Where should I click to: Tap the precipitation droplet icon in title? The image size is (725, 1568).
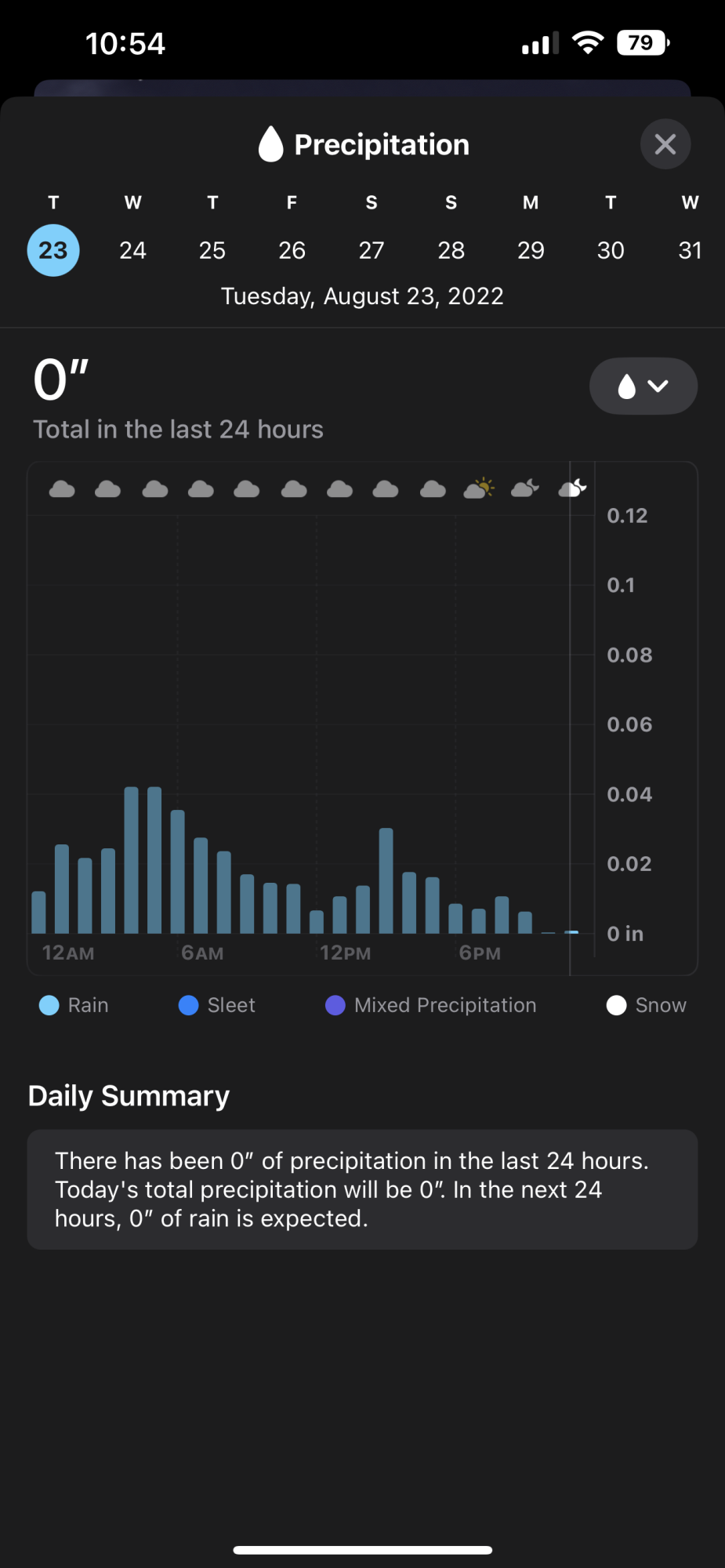tap(270, 144)
